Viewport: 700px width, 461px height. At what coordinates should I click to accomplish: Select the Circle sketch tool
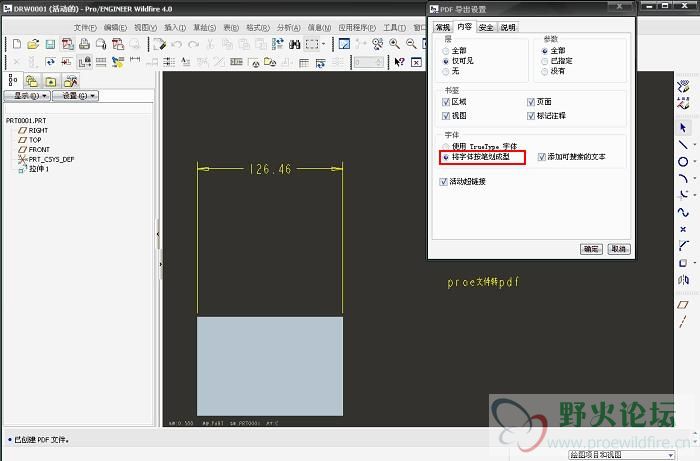tap(683, 162)
